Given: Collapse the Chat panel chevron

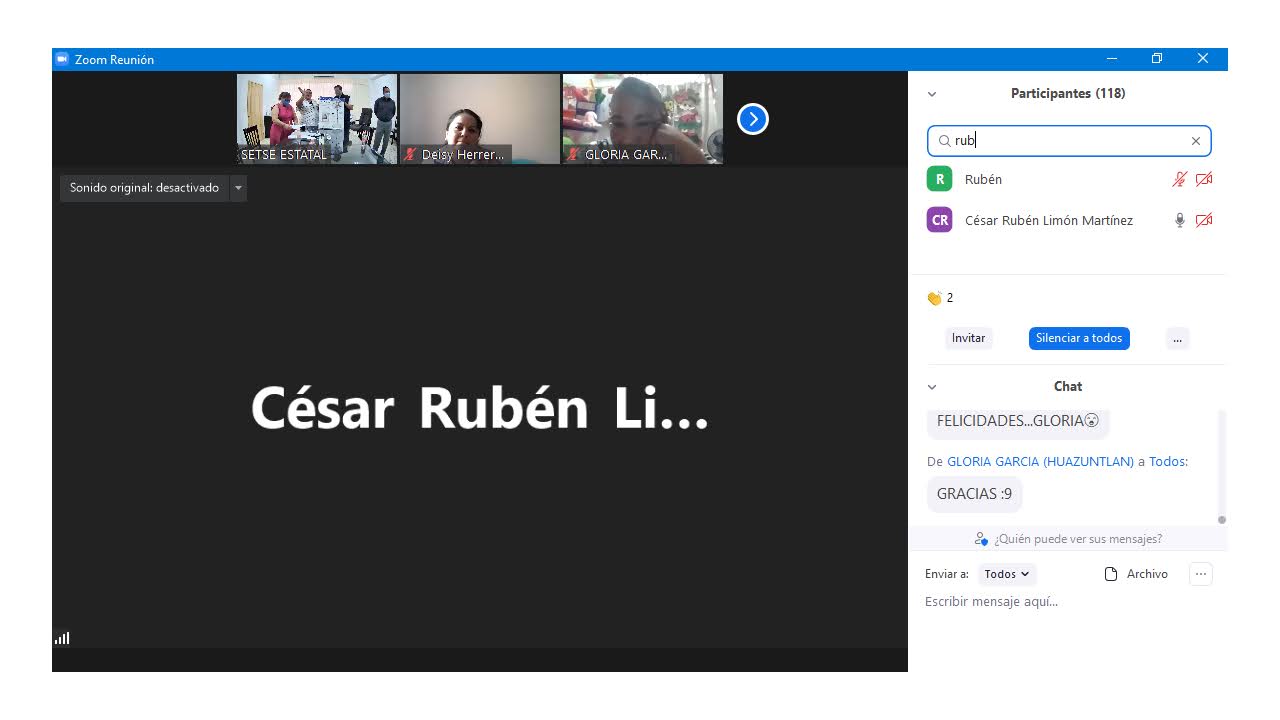Looking at the screenshot, I should (x=932, y=387).
